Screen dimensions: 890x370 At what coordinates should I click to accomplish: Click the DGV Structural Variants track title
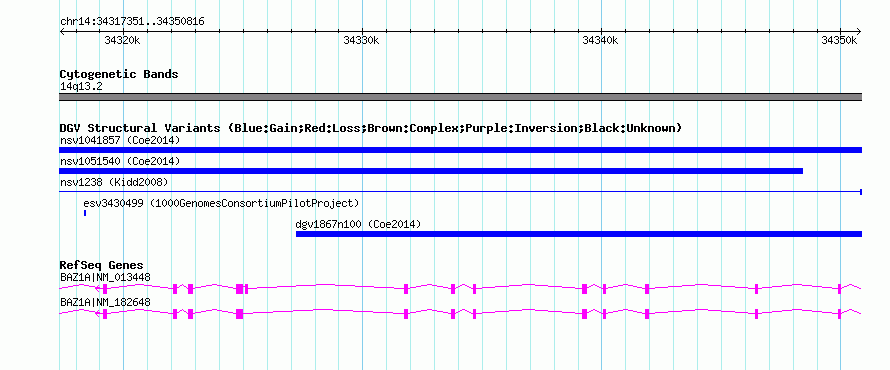[371, 128]
